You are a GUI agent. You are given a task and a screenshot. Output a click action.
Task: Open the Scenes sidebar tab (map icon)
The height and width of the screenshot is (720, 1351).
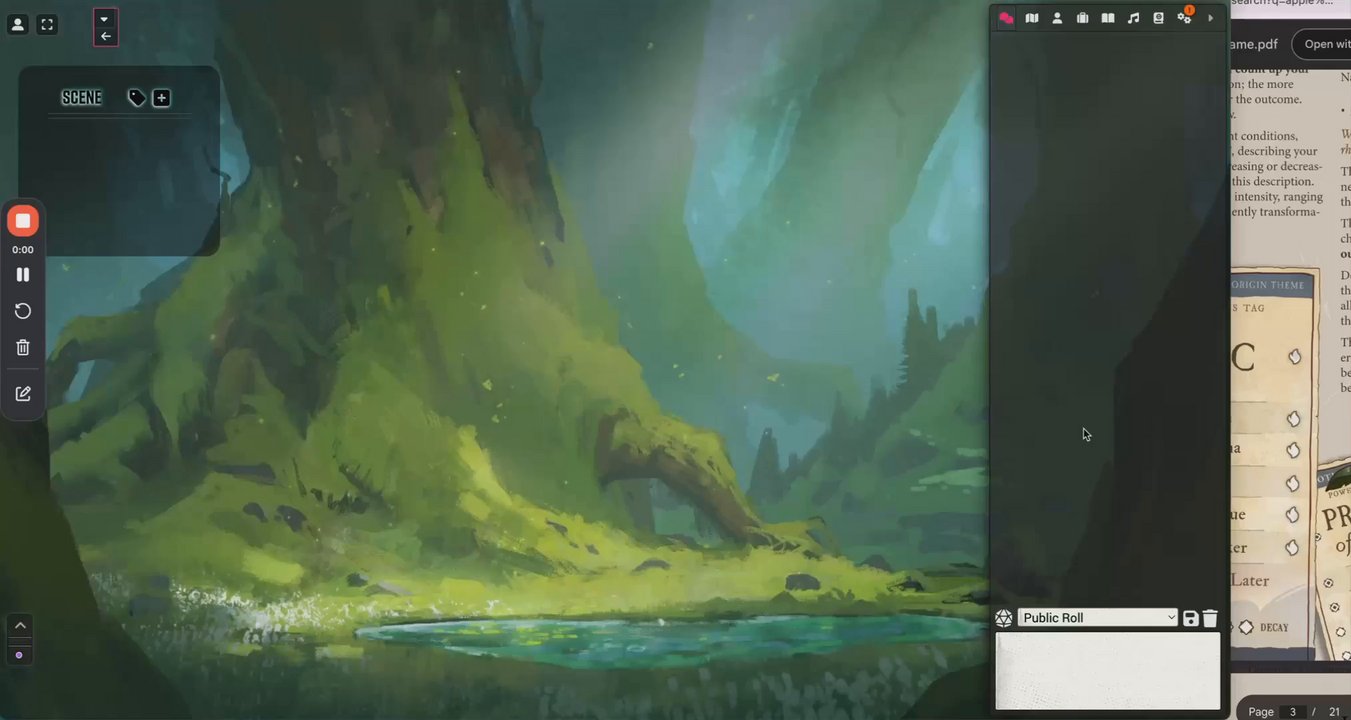tap(1032, 18)
